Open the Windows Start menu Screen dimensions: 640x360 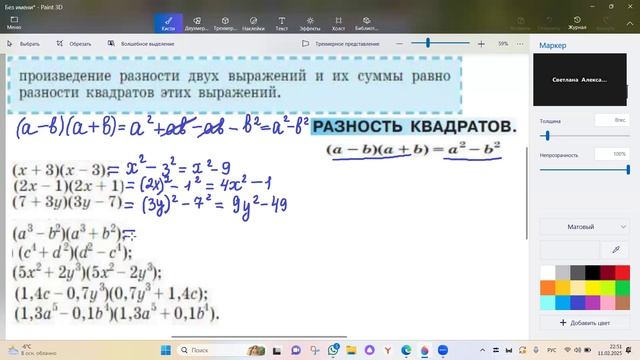166,350
